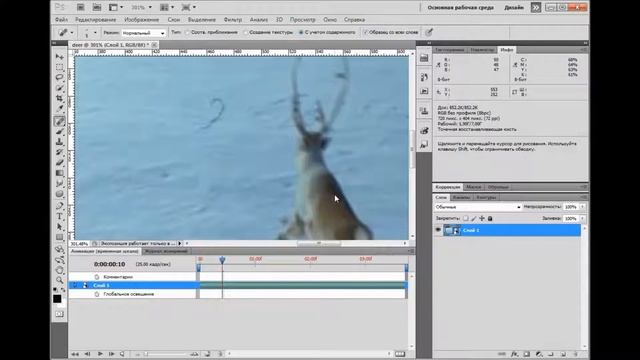The height and width of the screenshot is (360, 640).
Task: Launch Adobe Bridge from top bar
Action: (81, 7)
